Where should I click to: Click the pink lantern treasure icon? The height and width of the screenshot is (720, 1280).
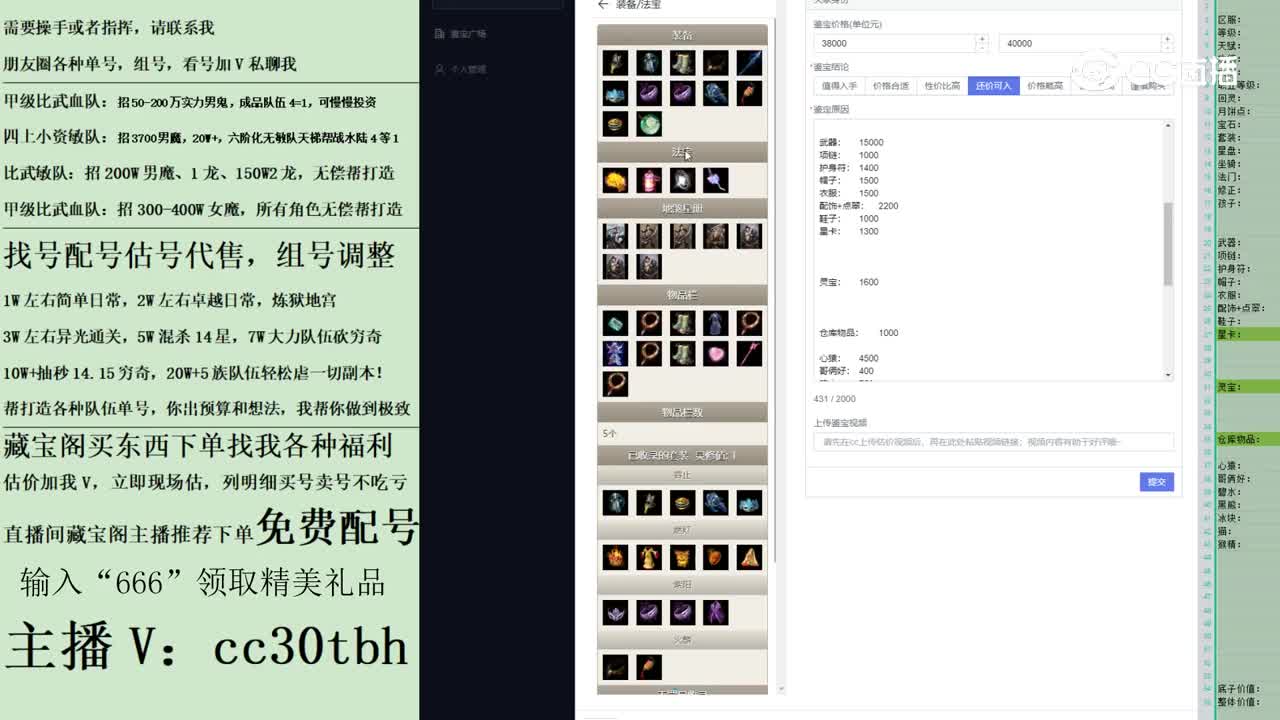649,180
